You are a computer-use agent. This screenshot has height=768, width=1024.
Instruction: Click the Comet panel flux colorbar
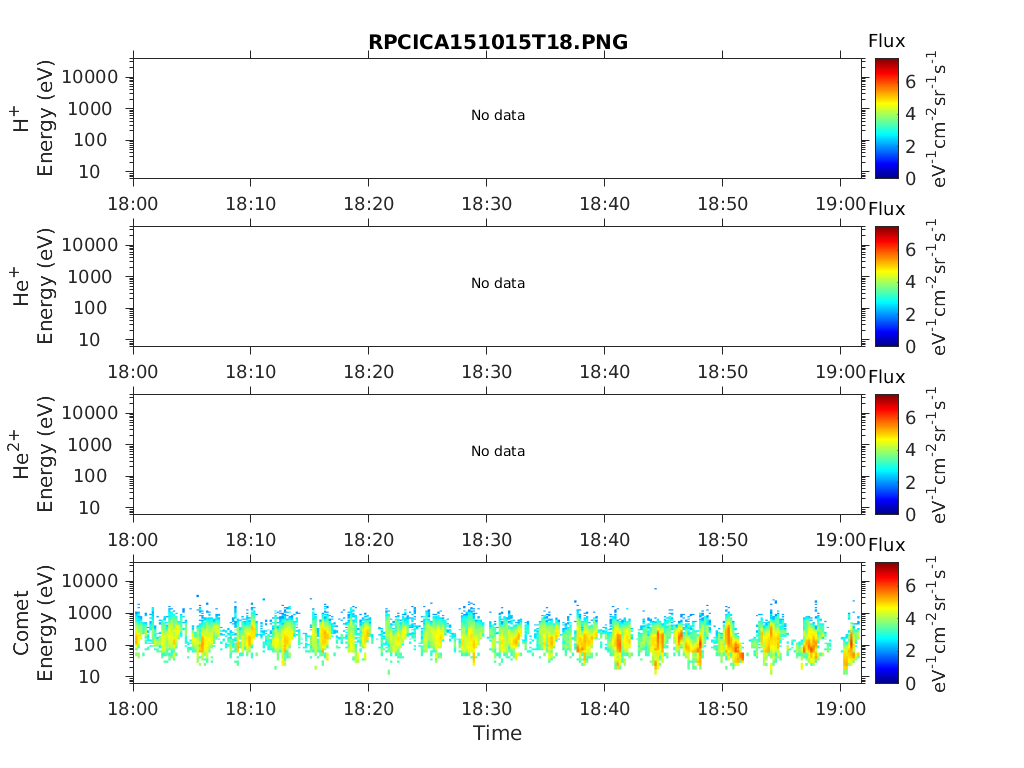pos(887,622)
